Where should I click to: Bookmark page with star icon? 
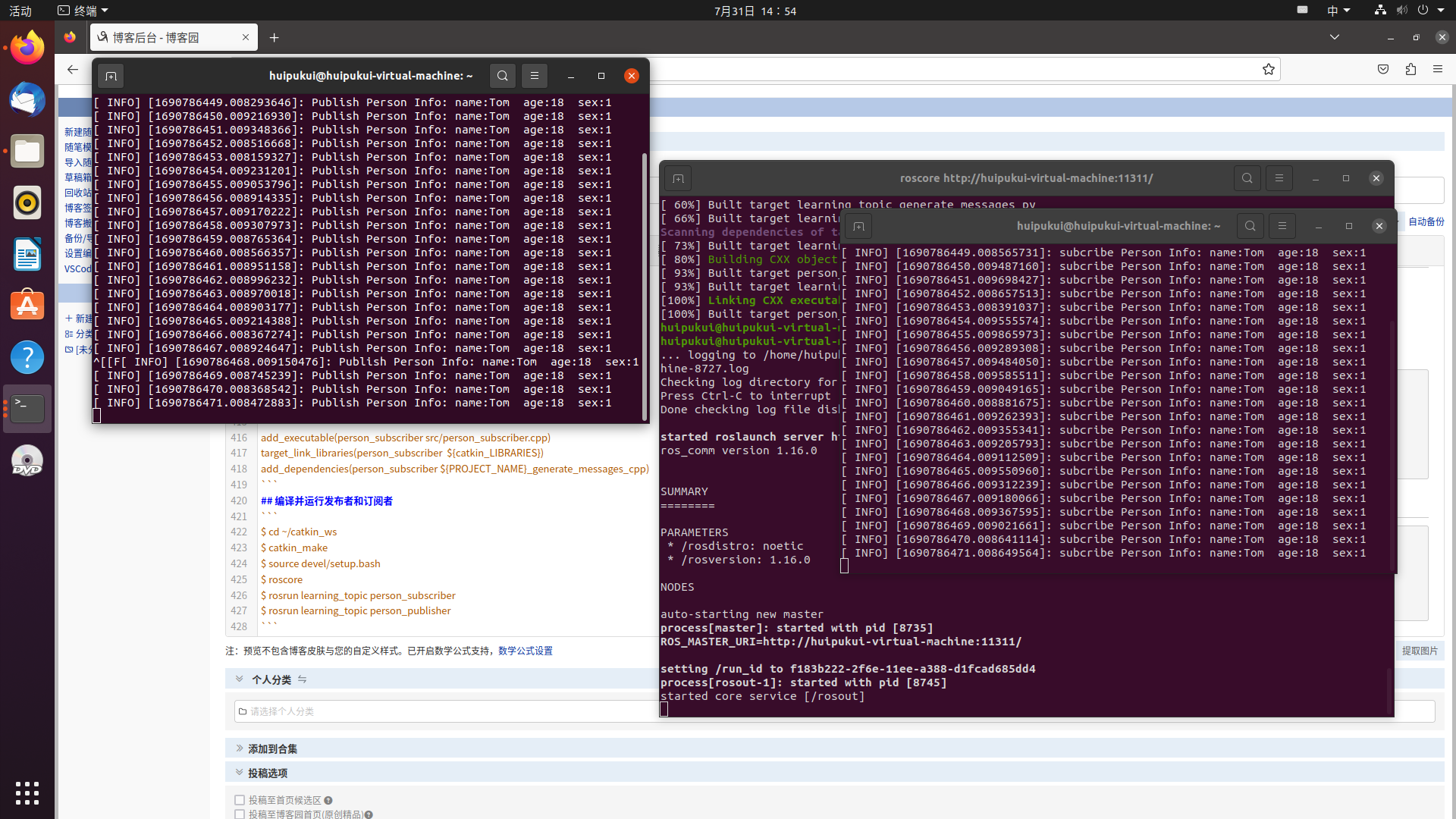point(1269,70)
